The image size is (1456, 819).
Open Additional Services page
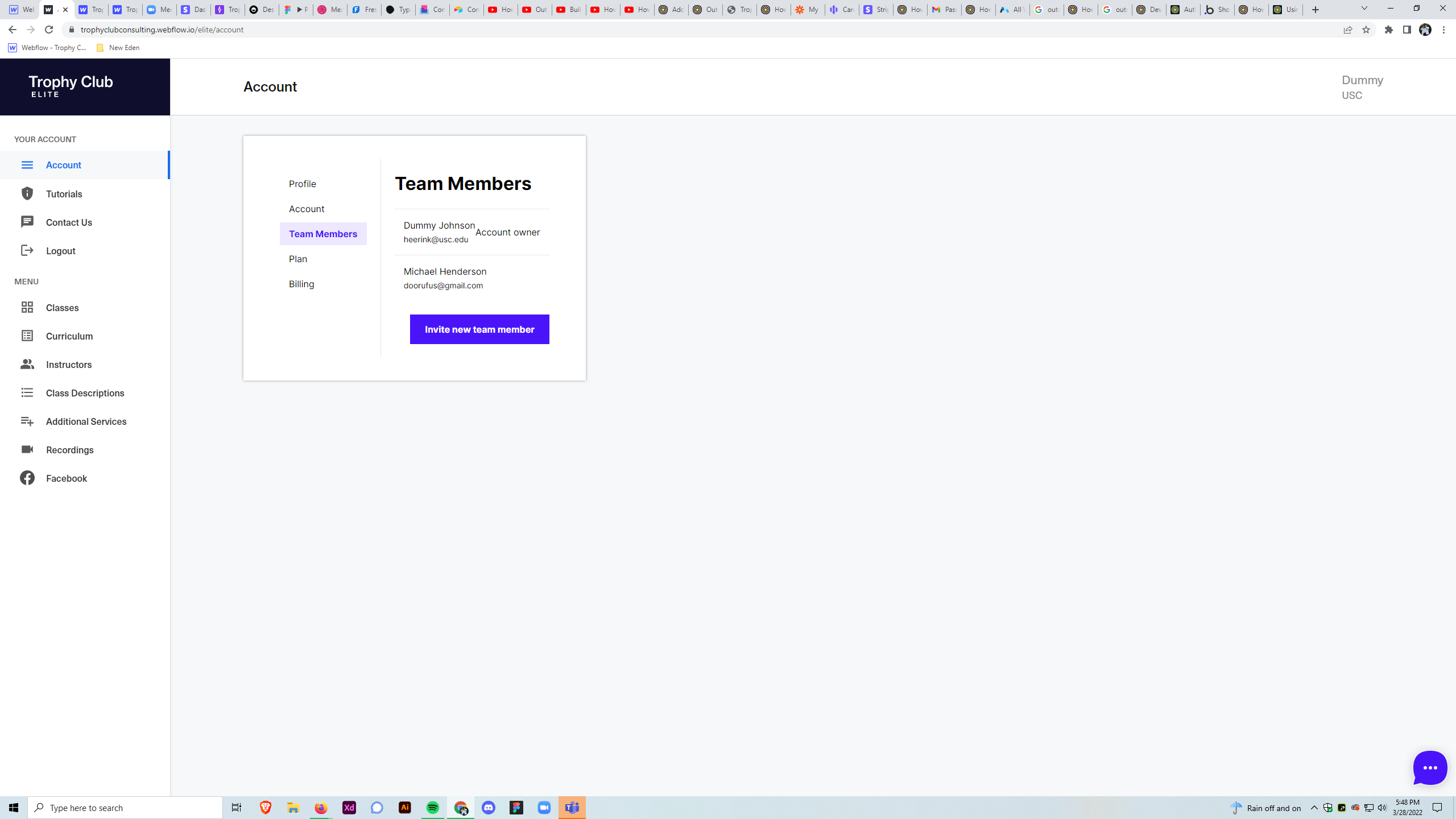[x=86, y=421]
